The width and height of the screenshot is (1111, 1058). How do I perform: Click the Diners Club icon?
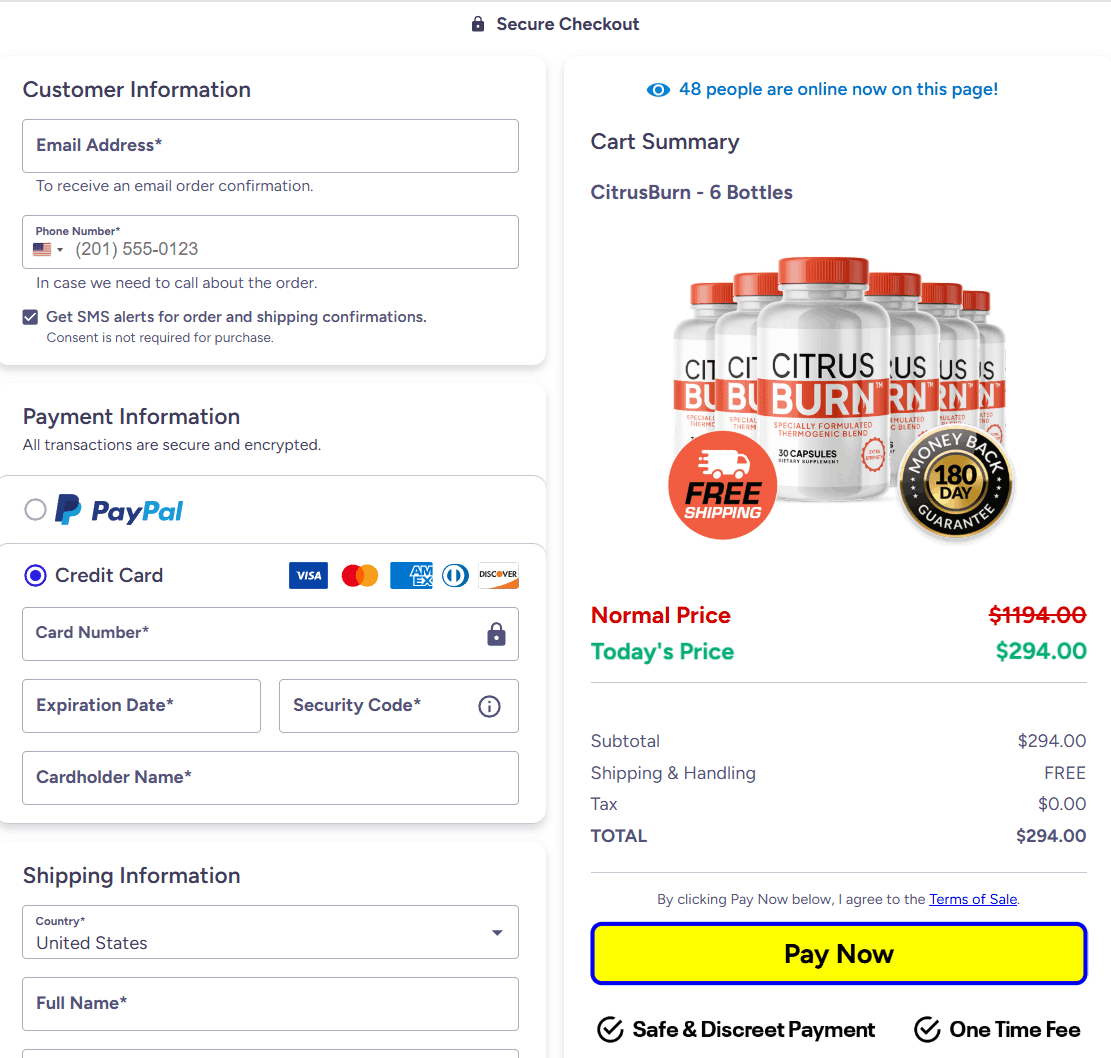pyautogui.click(x=455, y=575)
